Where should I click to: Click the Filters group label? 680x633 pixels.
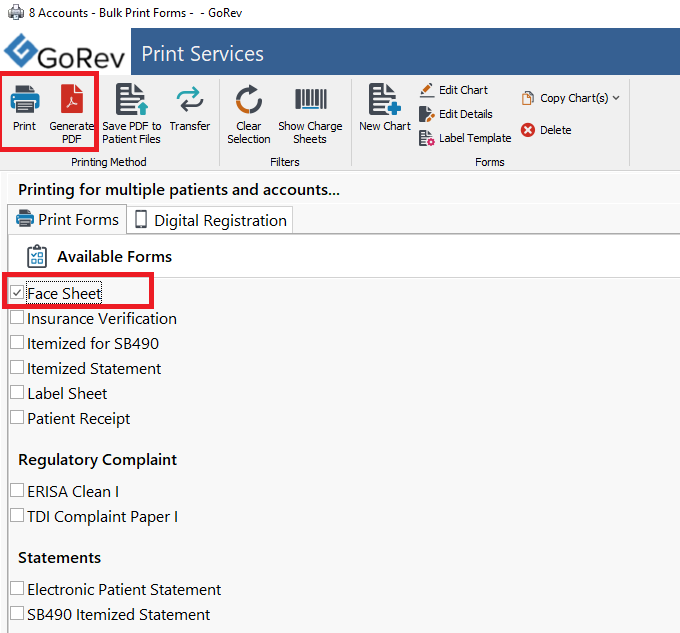click(284, 162)
